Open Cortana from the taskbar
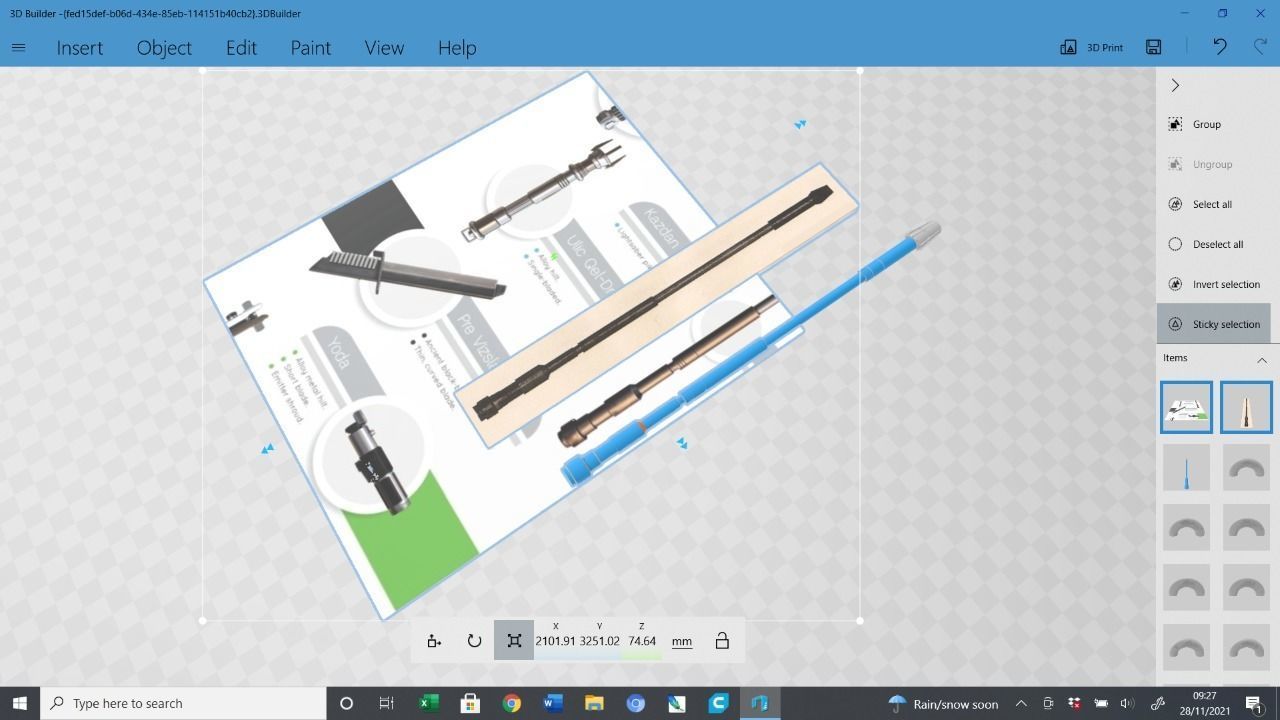This screenshot has height=720, width=1280. 346,703
